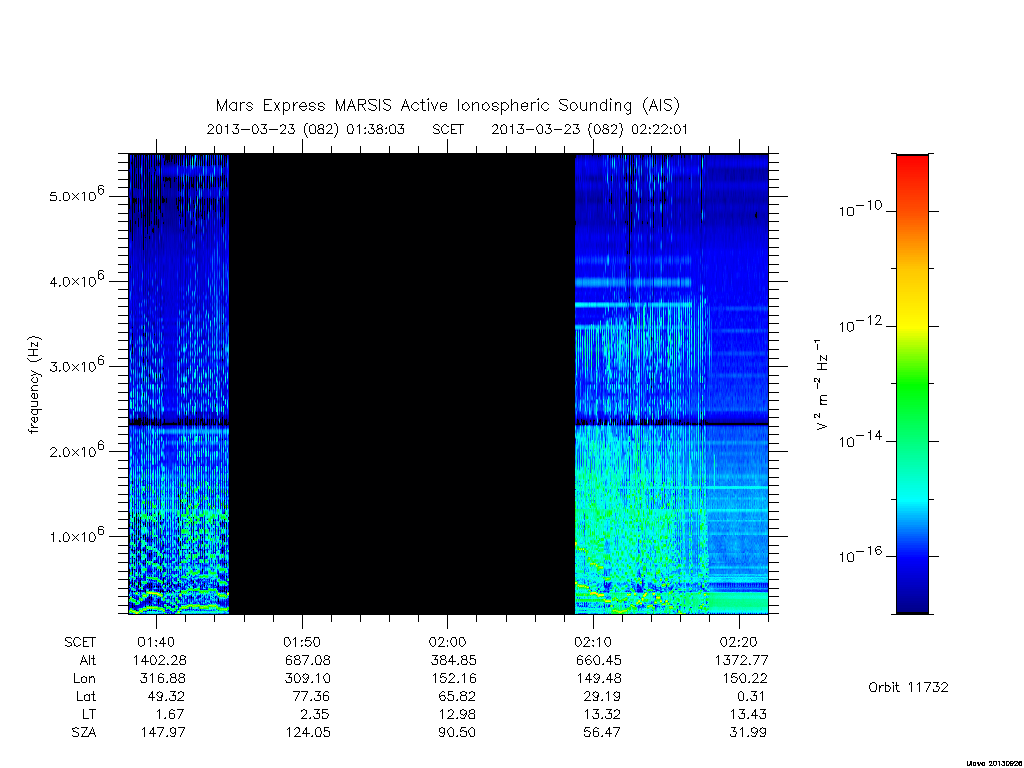1024x768 pixels.
Task: Click the end timestamp 02:22:01 in the subtitle
Action: [660, 129]
